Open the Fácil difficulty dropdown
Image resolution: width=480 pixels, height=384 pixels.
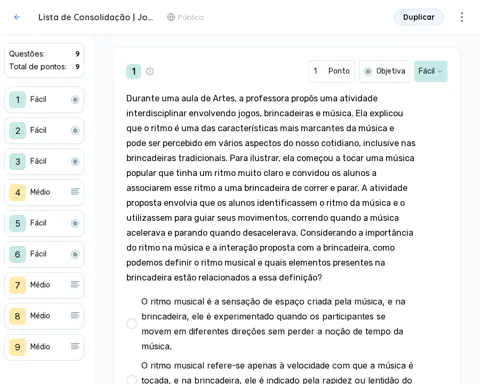(431, 71)
